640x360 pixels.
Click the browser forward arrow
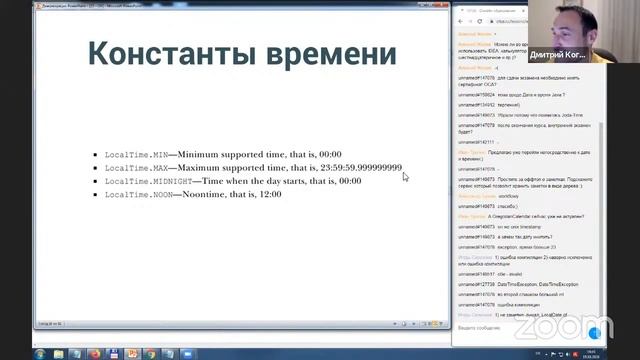[470, 21]
